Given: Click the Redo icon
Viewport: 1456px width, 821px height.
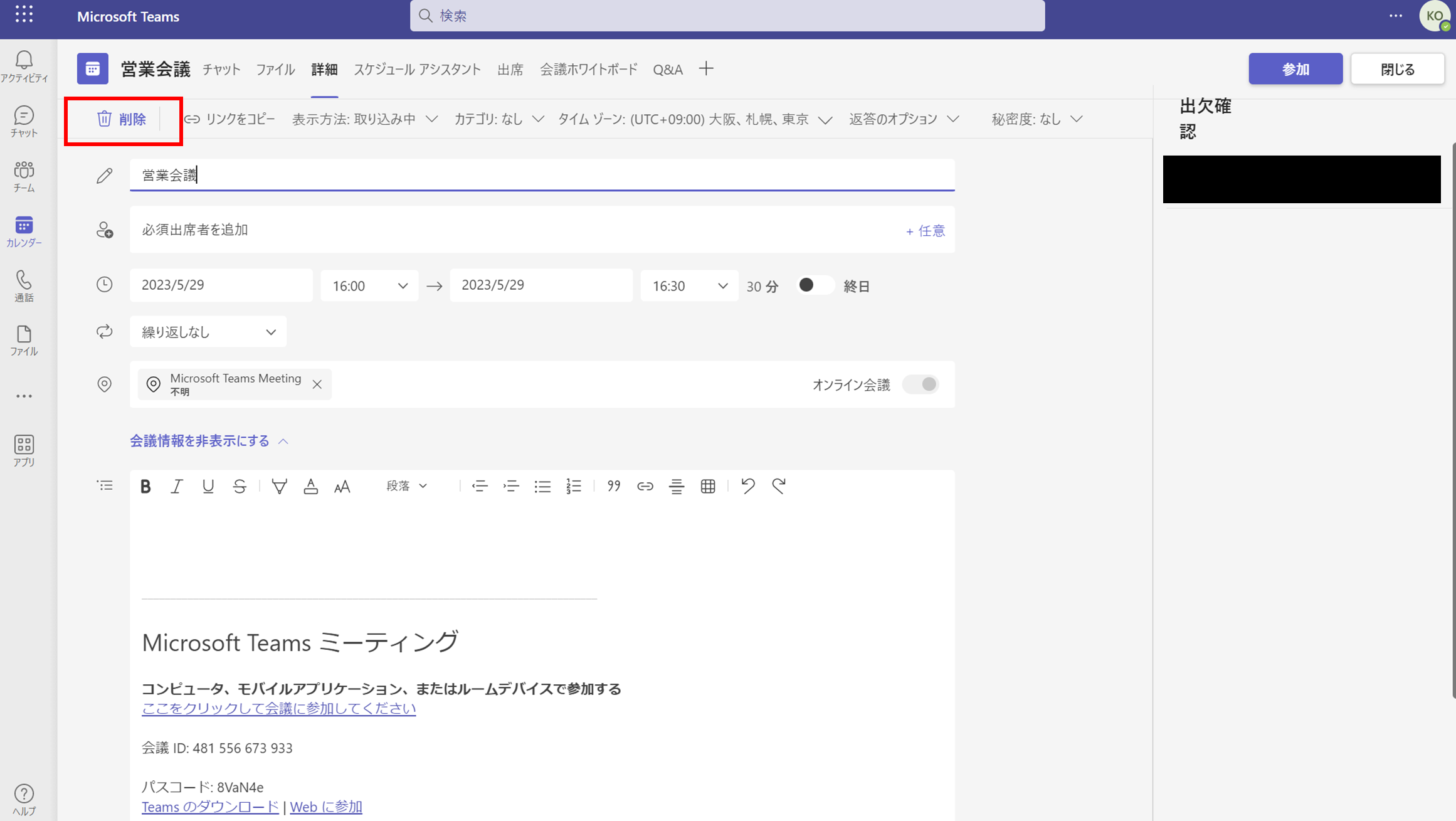Looking at the screenshot, I should tap(779, 486).
